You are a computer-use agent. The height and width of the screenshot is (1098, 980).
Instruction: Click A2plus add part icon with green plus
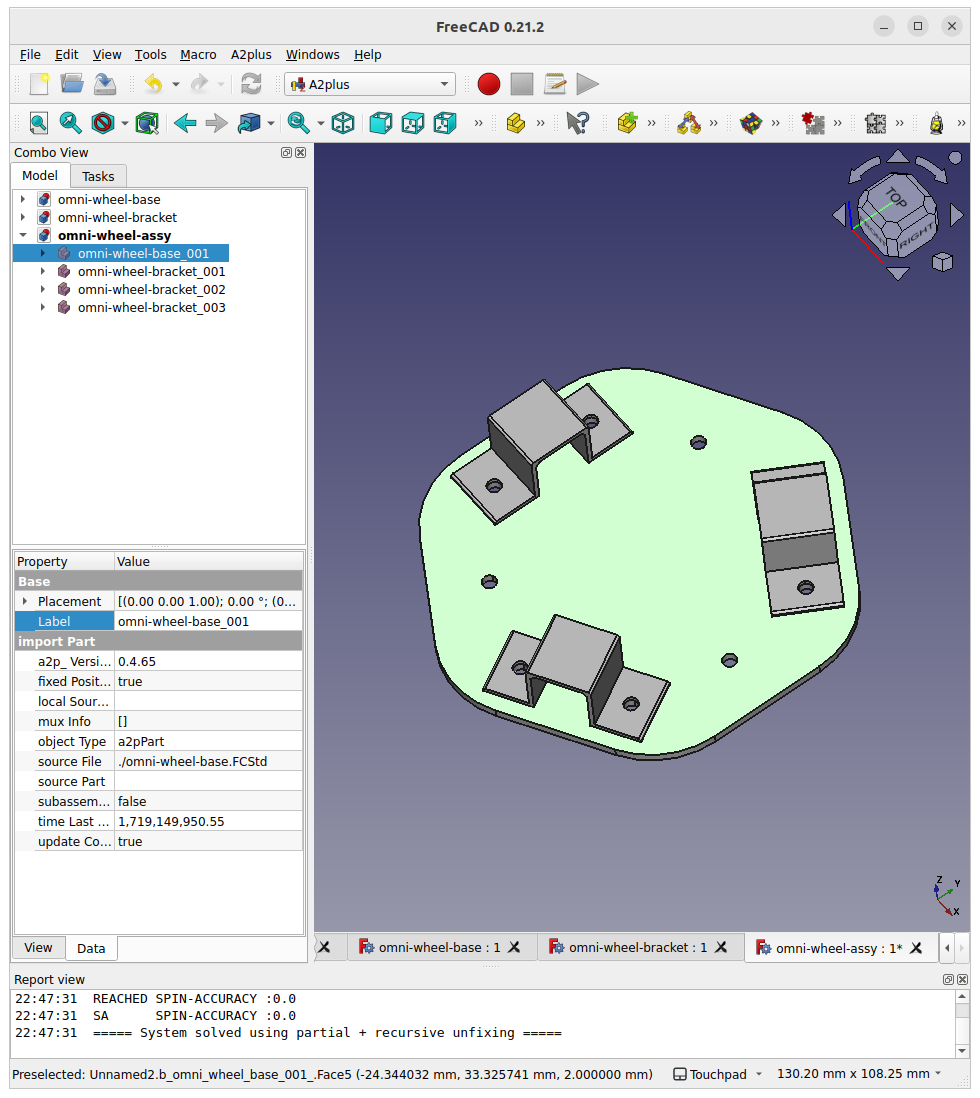627,123
